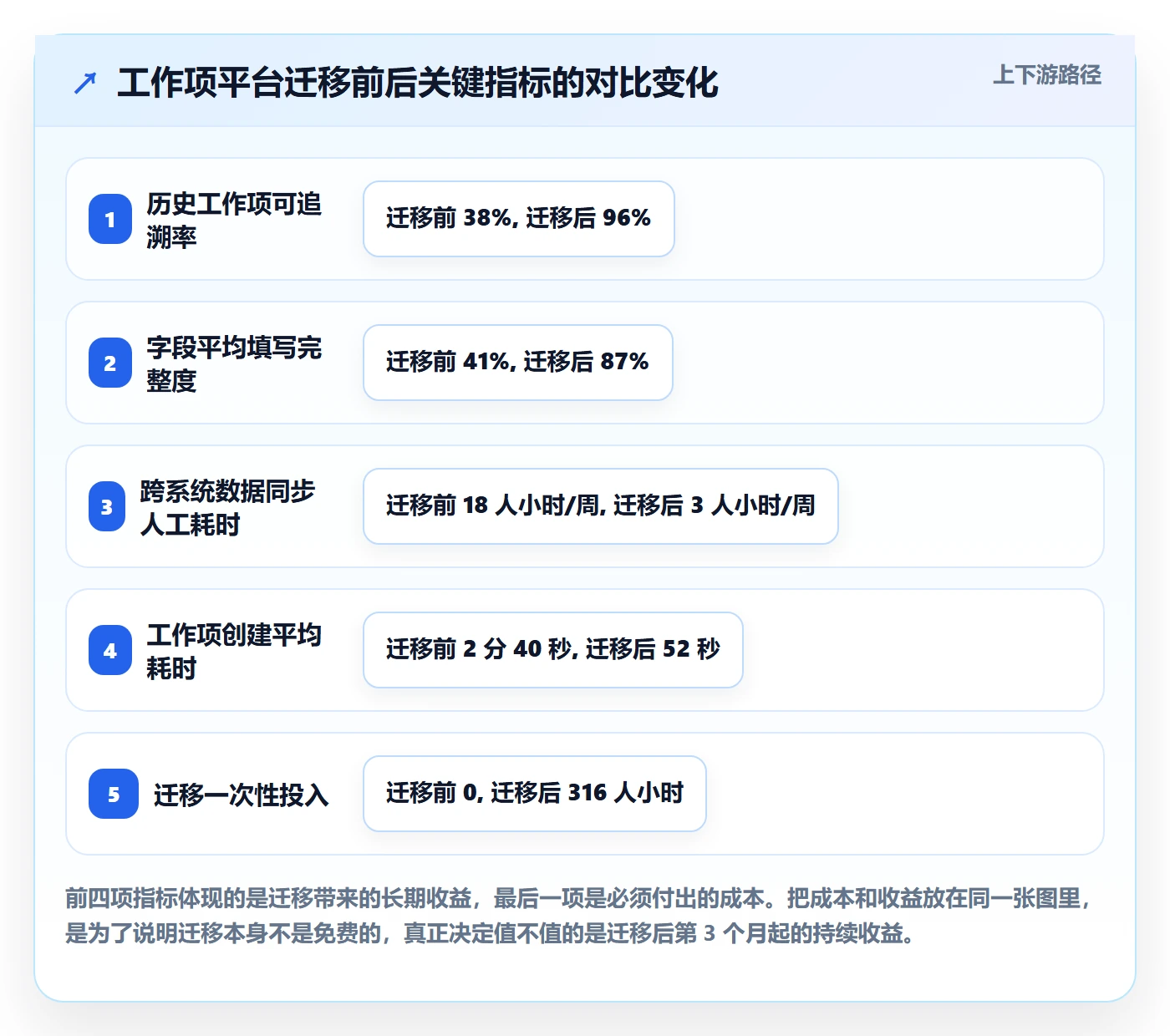
Task: Click the number 5 badge
Action: pyautogui.click(x=114, y=794)
